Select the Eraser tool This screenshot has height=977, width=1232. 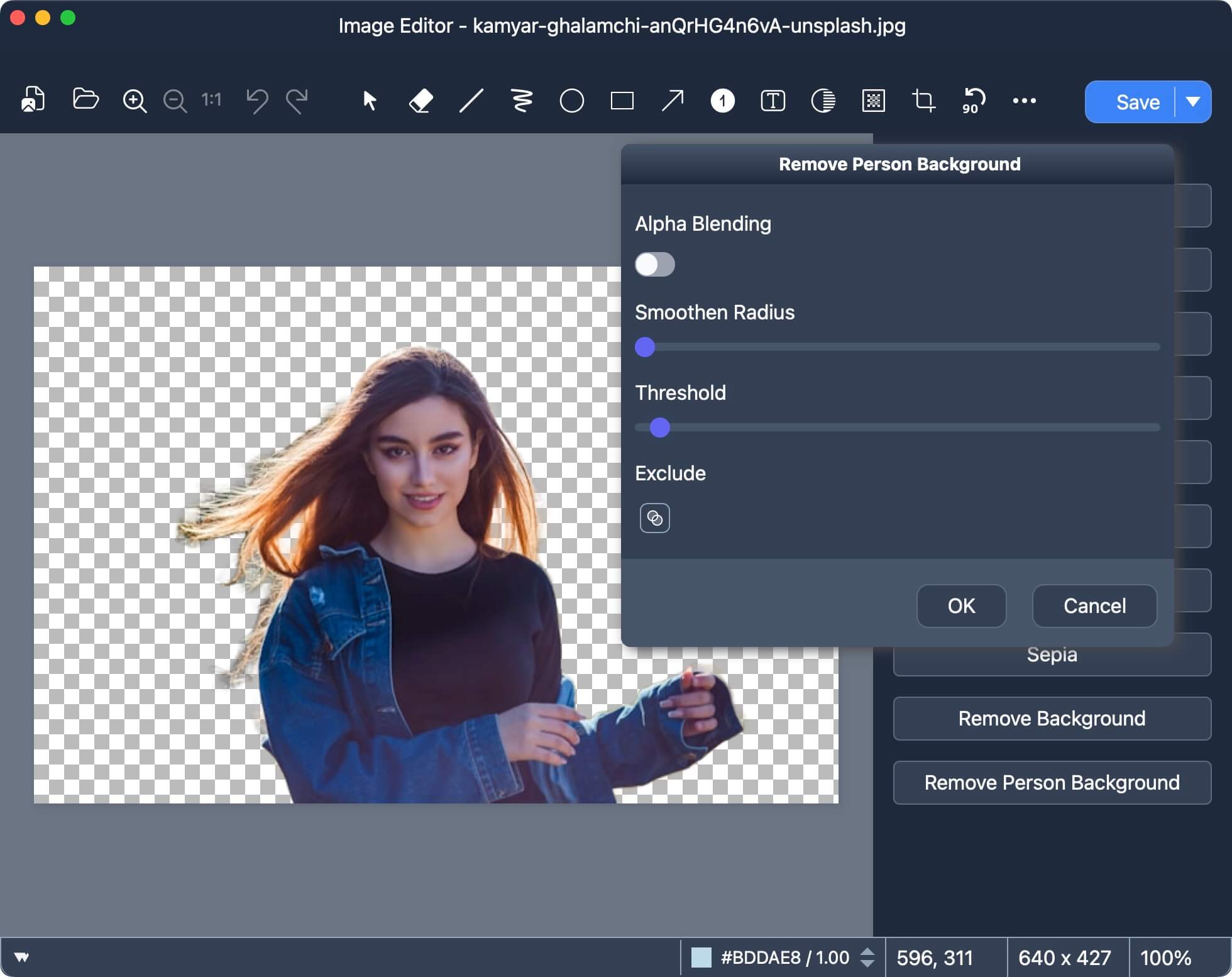(420, 101)
